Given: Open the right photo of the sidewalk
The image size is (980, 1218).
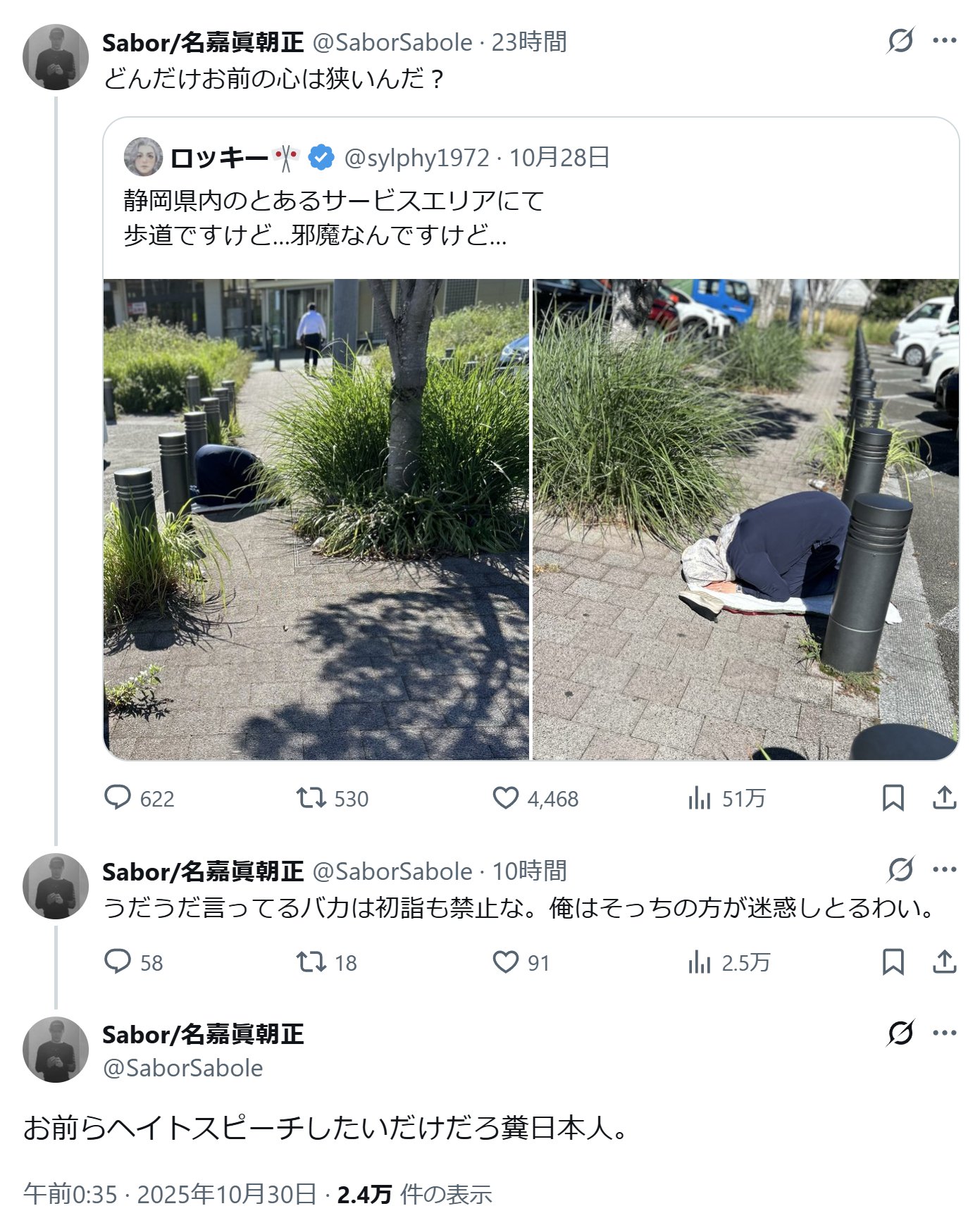Looking at the screenshot, I should pos(745,519).
